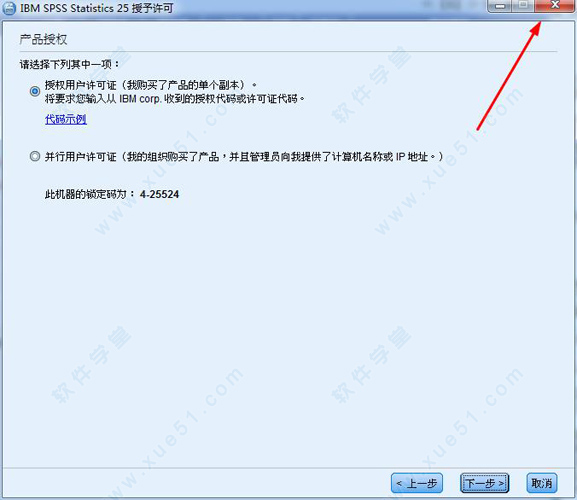577x500 pixels.
Task: Maximize the SPSS license authorization window
Action: coord(523,6)
